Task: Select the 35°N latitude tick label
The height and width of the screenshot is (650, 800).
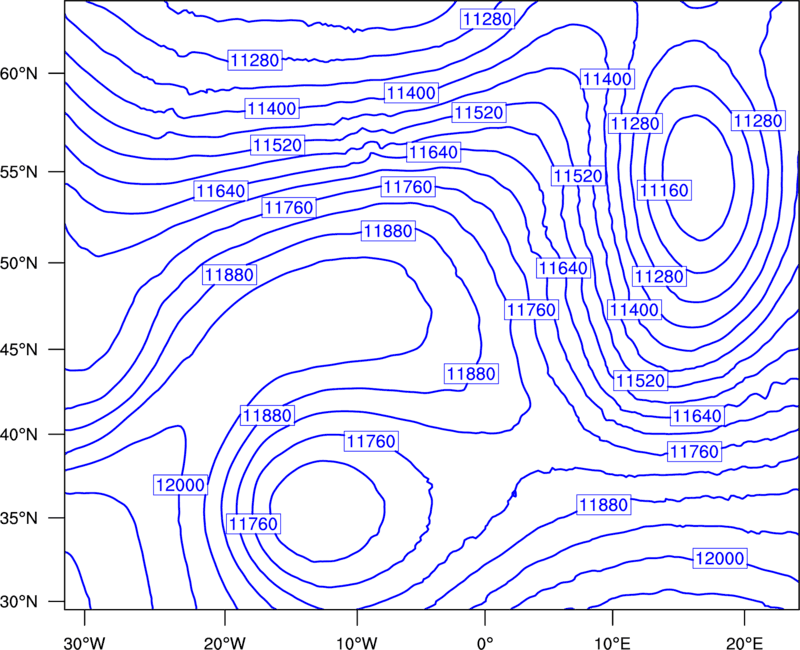Action: pyautogui.click(x=19, y=518)
